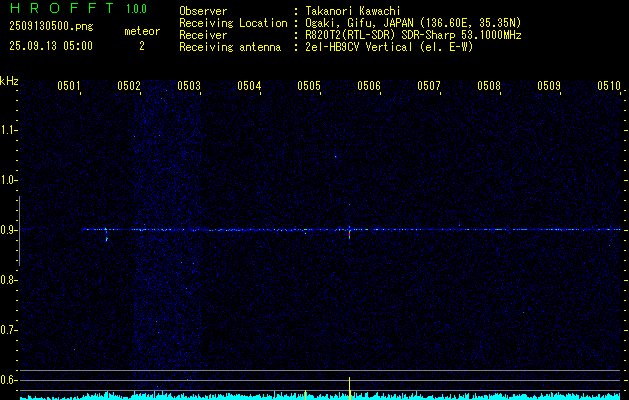Click the kHz axis unit label
This screenshot has width=629, height=400.
tap(9, 81)
